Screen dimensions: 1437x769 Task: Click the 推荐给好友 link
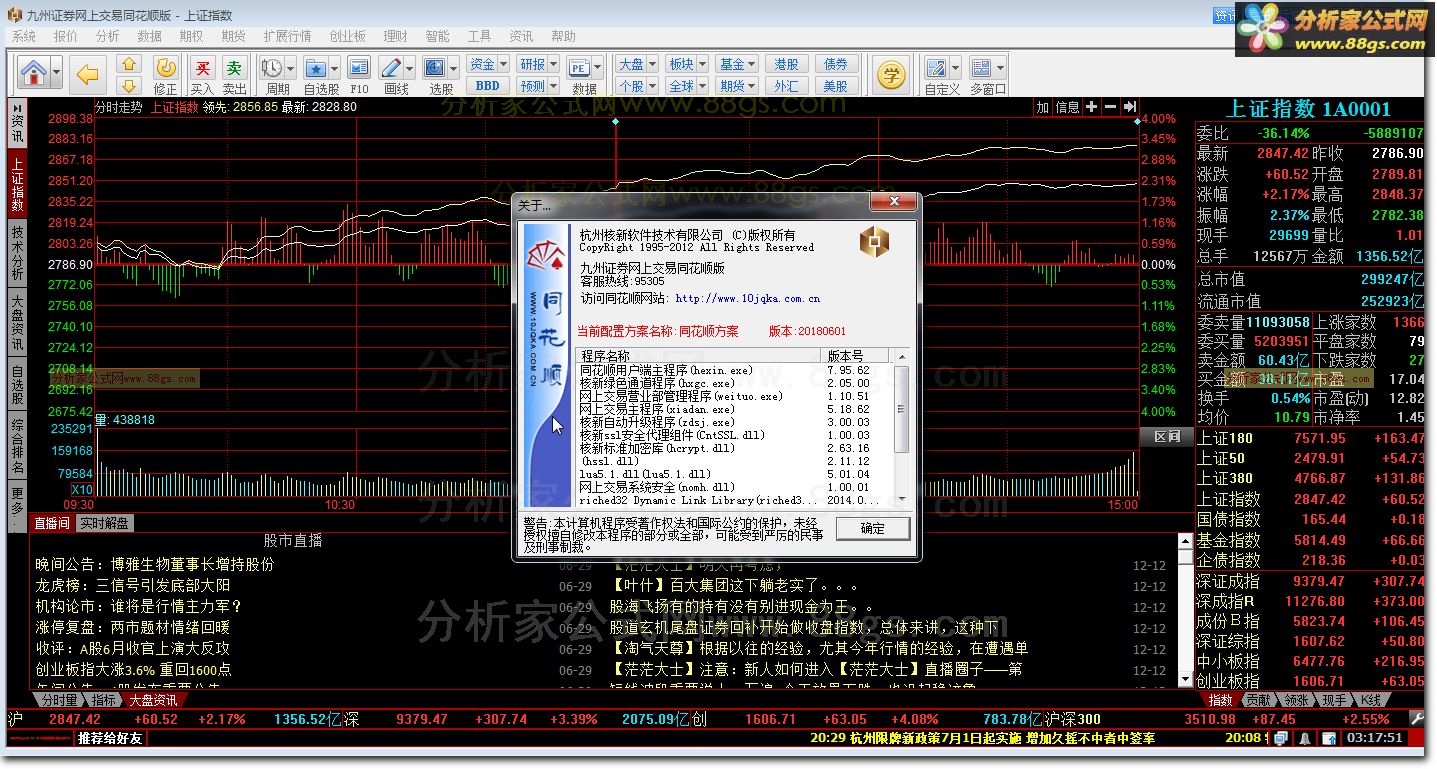[110, 739]
